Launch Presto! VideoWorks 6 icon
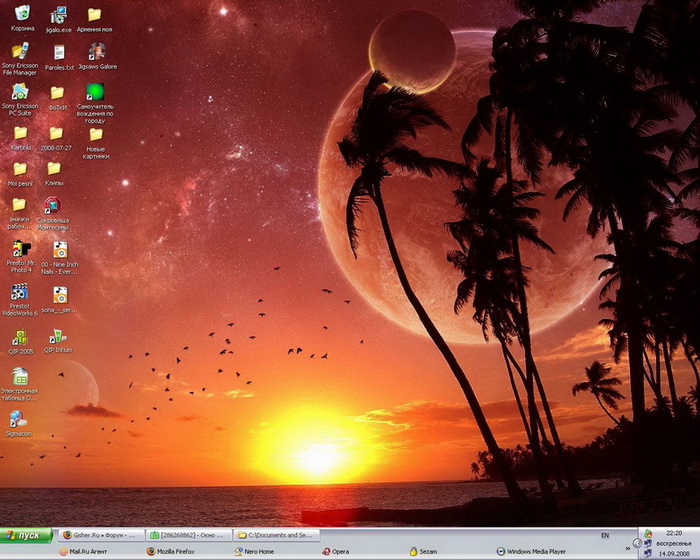The height and width of the screenshot is (560, 700). [20, 292]
